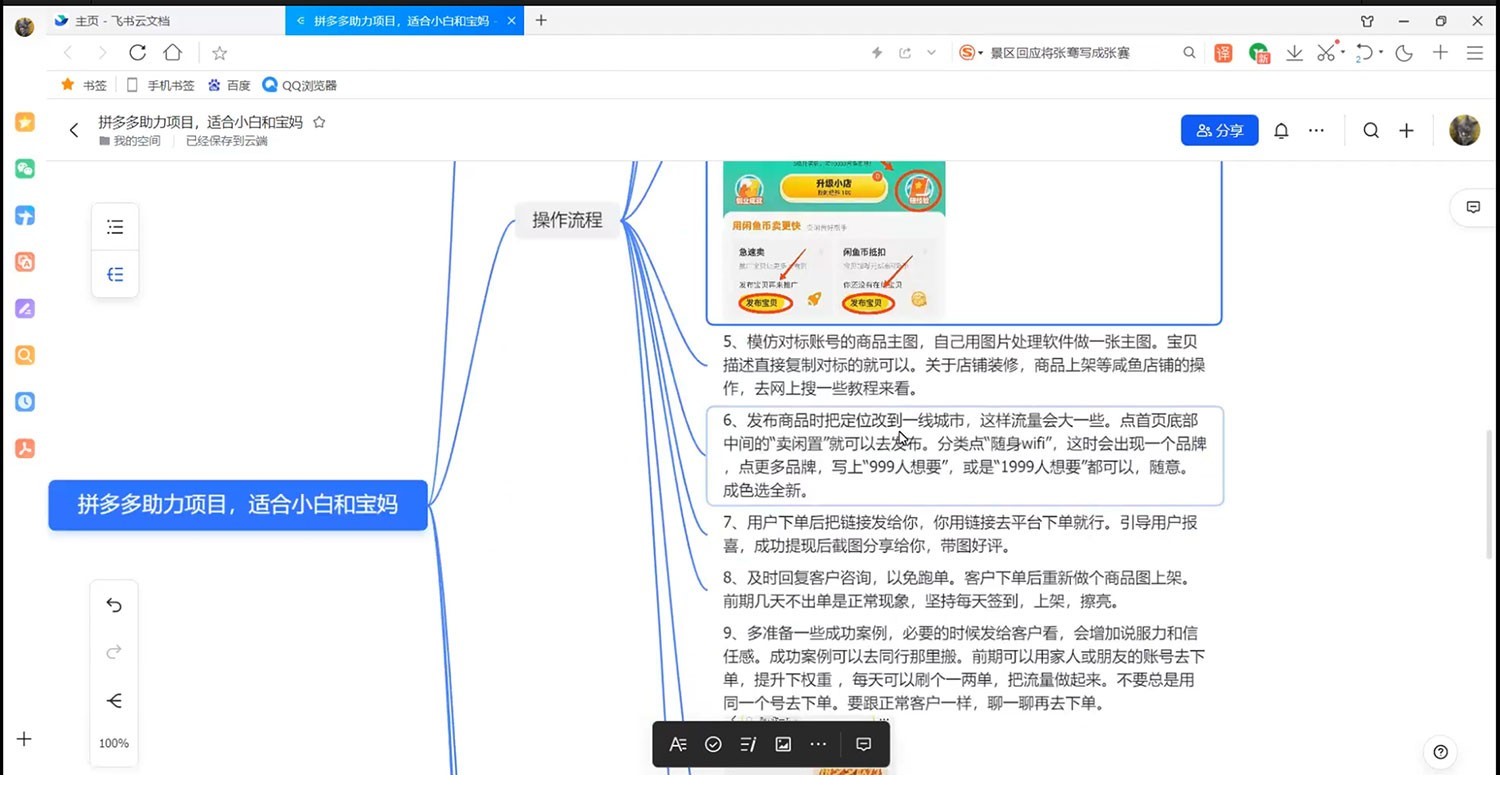Viewport: 1500px width, 798px height.
Task: Open the orange search sidebar icon
Action: coord(25,355)
